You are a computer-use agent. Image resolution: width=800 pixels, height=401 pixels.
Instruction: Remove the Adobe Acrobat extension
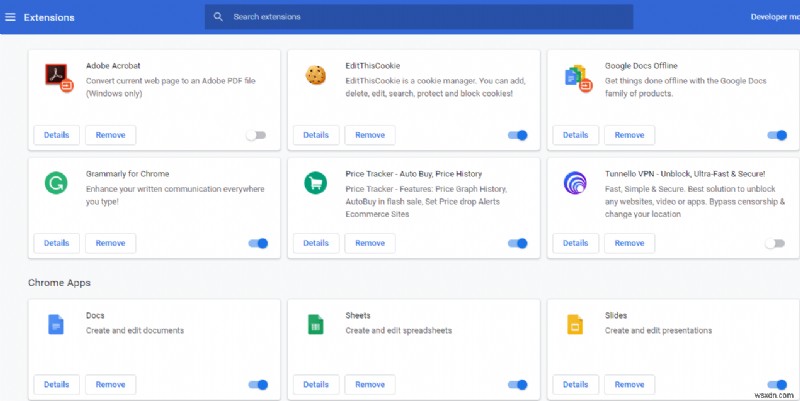pos(110,135)
